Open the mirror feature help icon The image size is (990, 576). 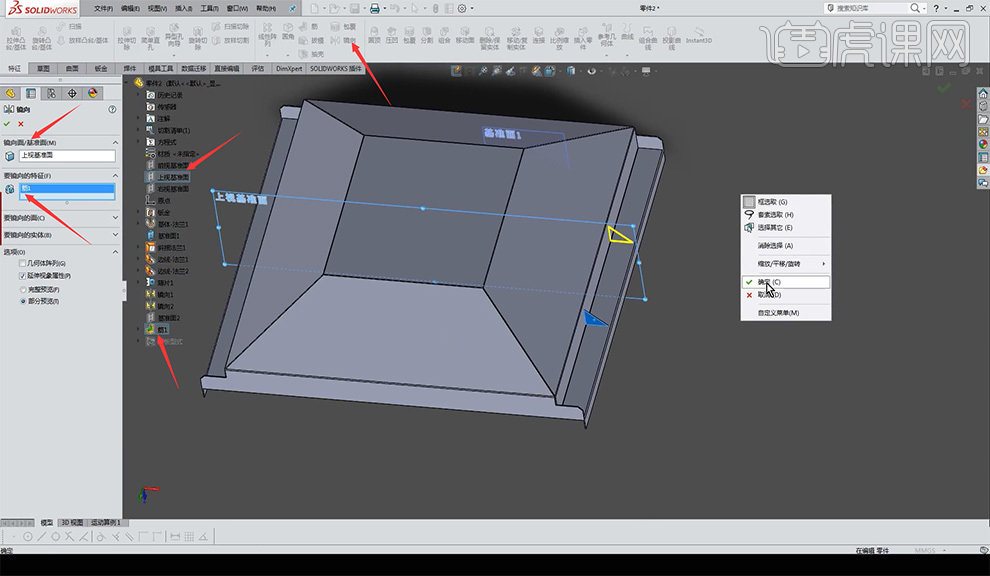click(111, 109)
